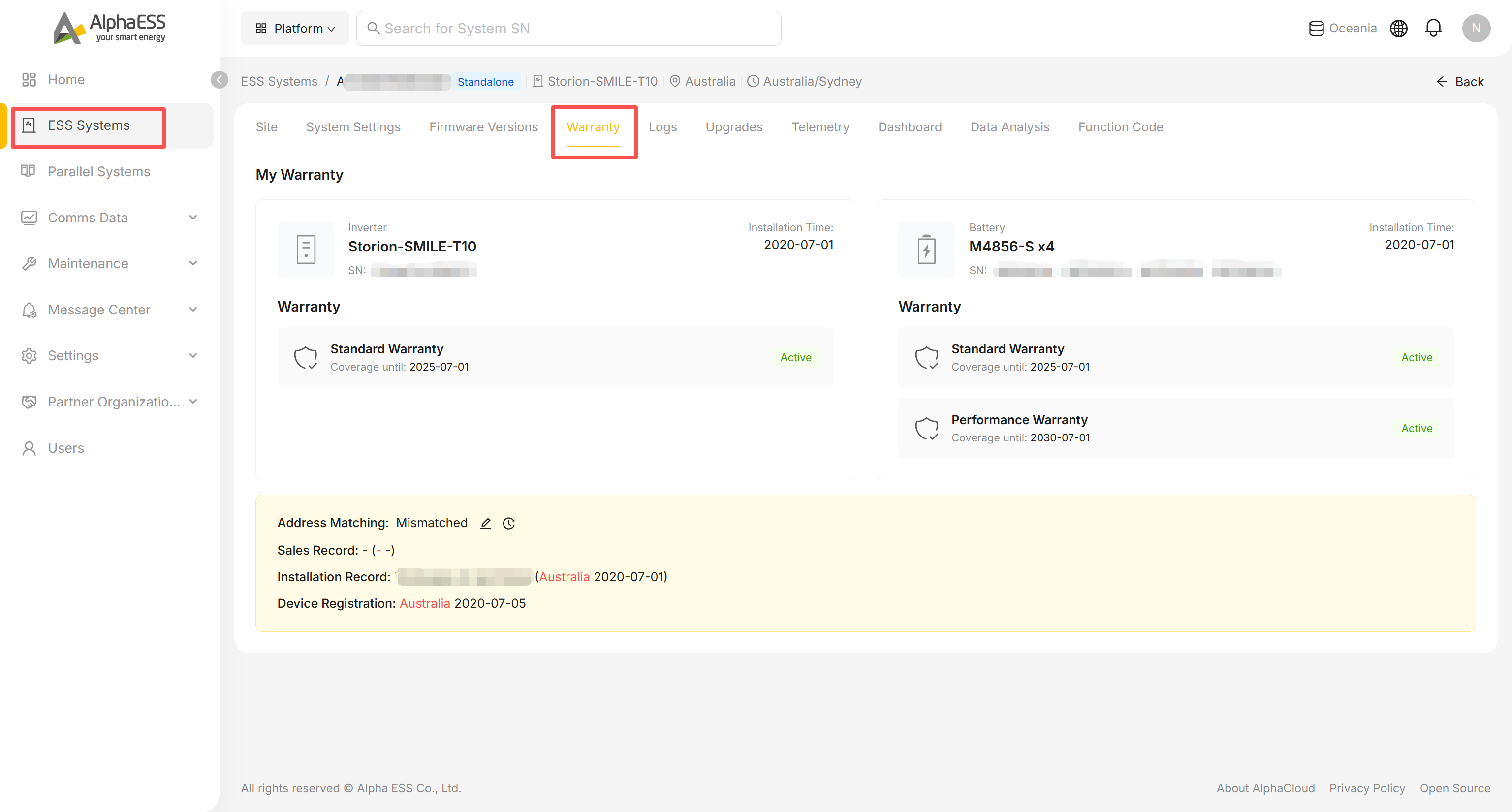Open the user avatar N menu
This screenshot has height=812, width=1512.
pyautogui.click(x=1476, y=28)
